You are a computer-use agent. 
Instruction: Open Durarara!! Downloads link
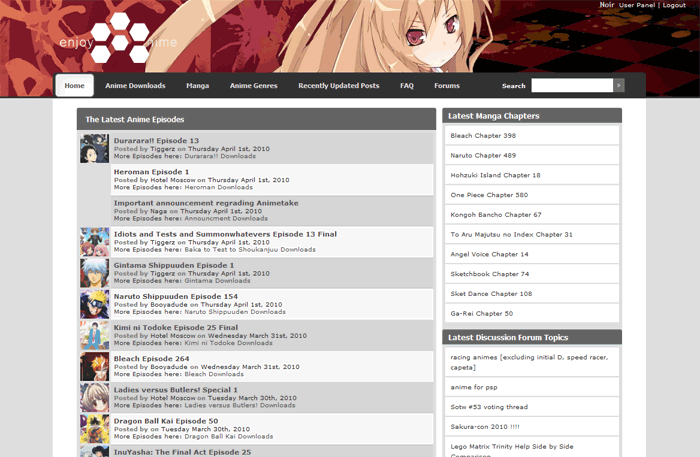click(220, 156)
